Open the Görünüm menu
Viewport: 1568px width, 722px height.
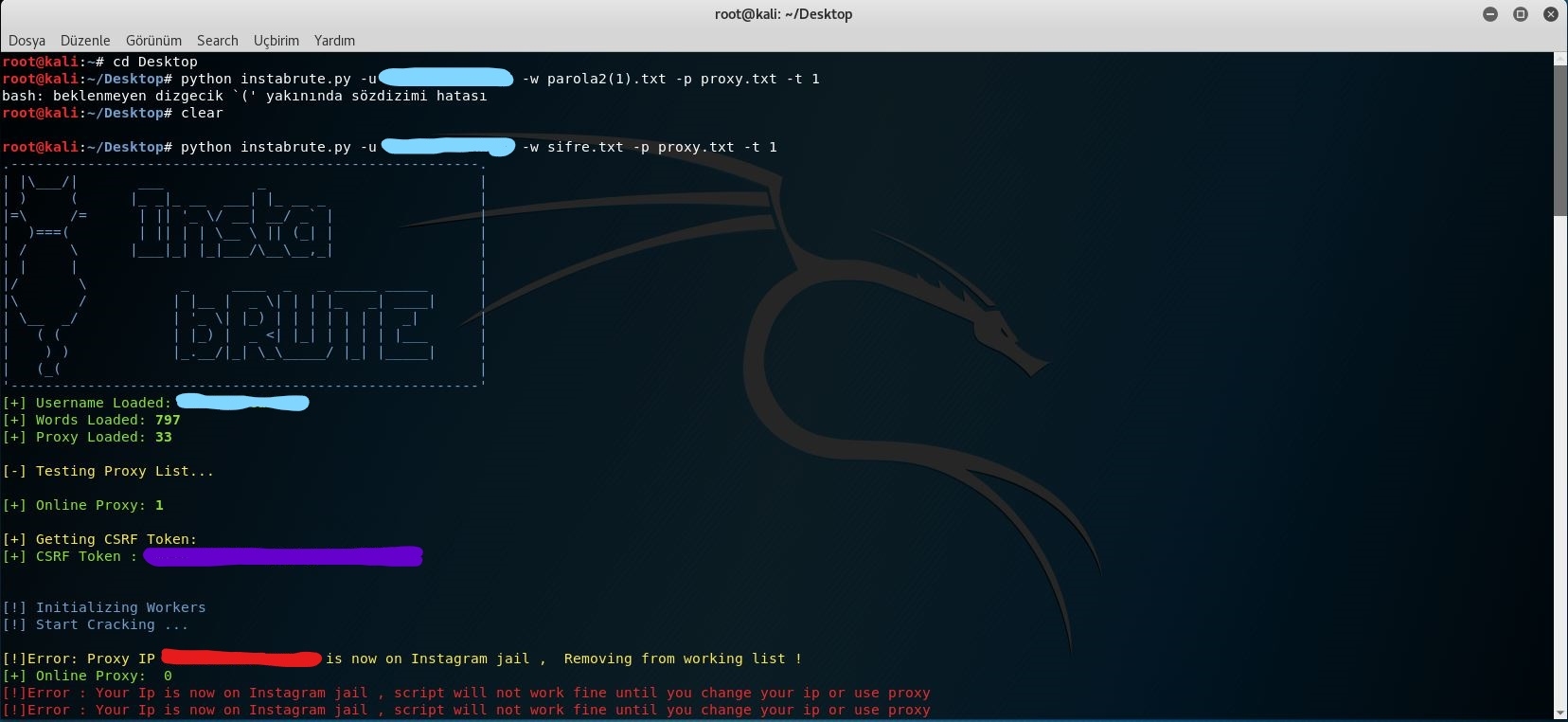pyautogui.click(x=153, y=41)
